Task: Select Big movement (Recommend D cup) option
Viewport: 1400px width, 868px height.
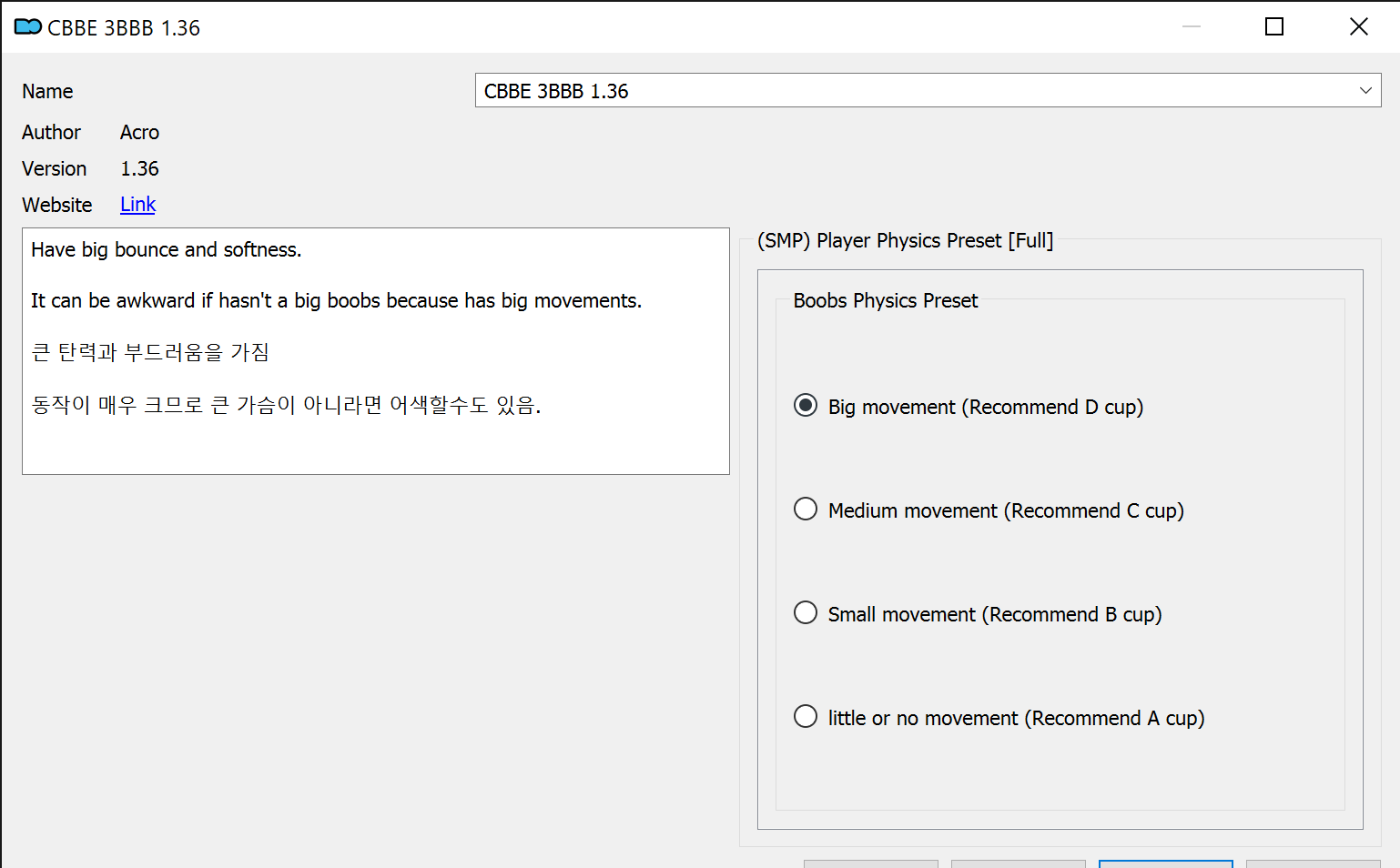Action: coord(969,406)
